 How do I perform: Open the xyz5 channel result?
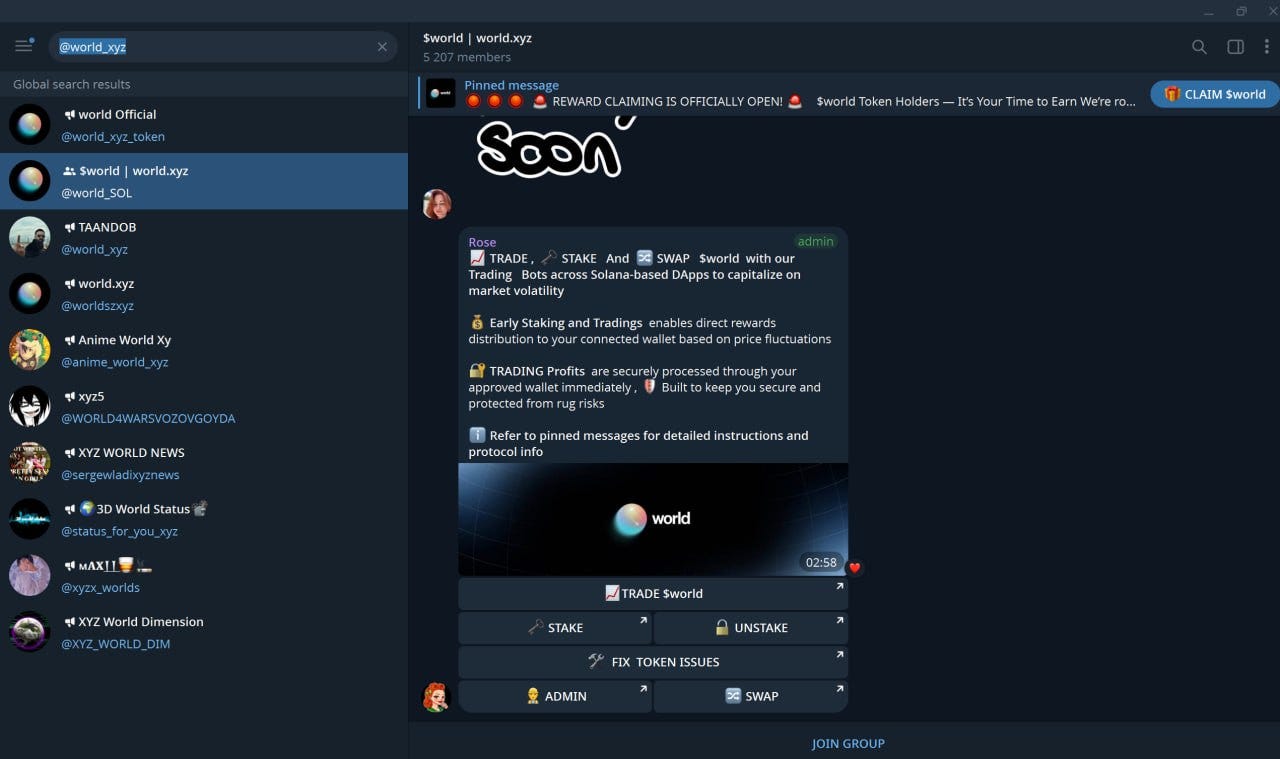coord(204,407)
